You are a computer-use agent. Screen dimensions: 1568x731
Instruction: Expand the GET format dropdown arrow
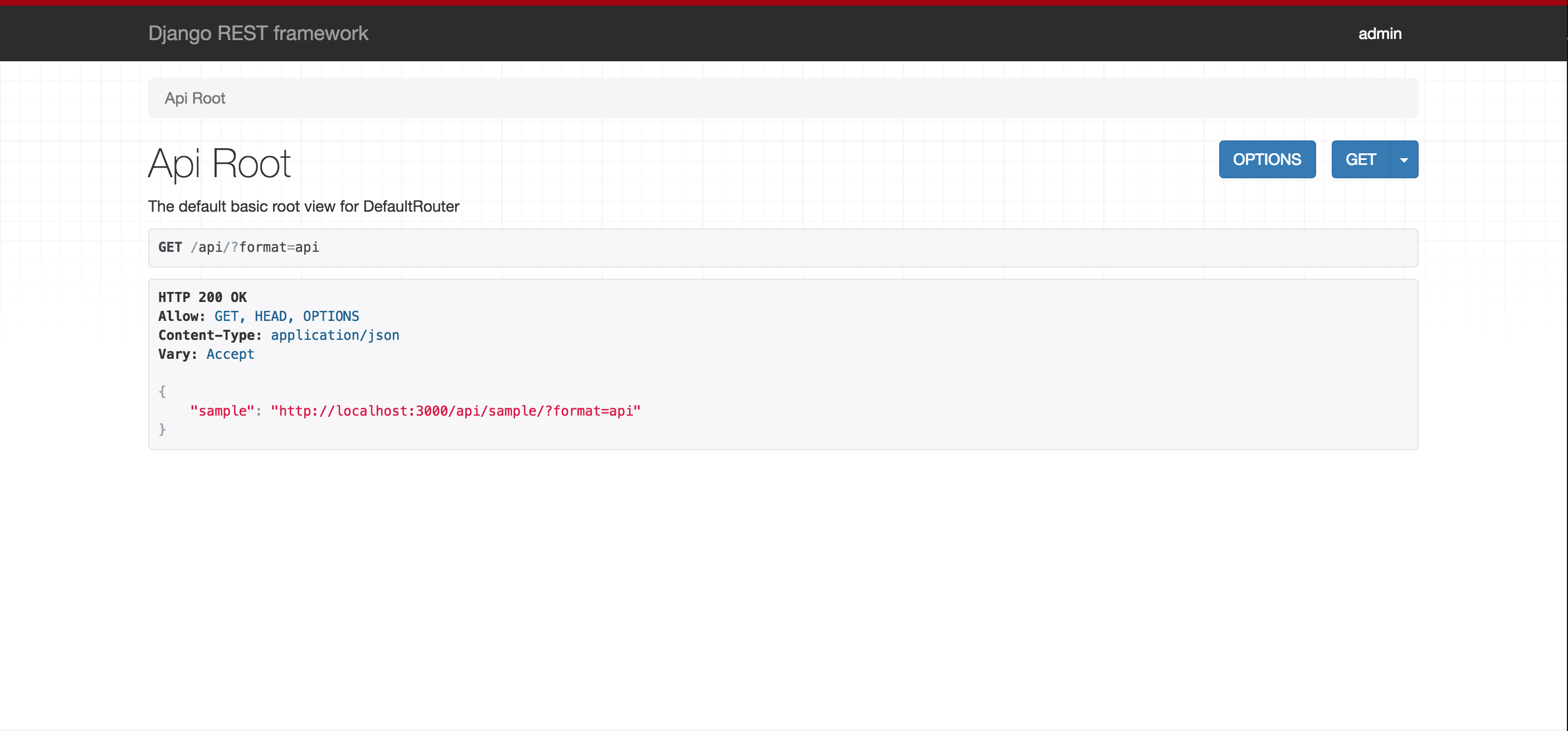(x=1404, y=159)
